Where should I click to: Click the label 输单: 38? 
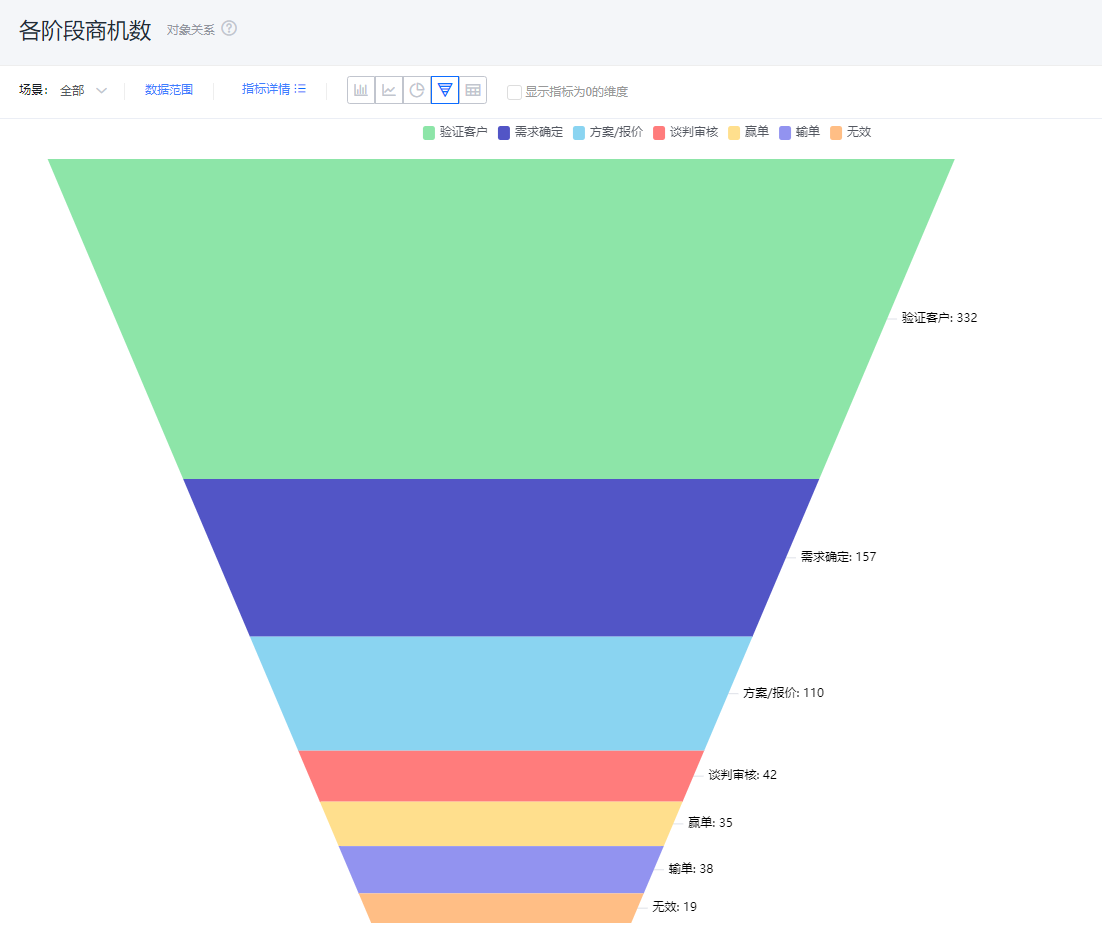pyautogui.click(x=690, y=869)
